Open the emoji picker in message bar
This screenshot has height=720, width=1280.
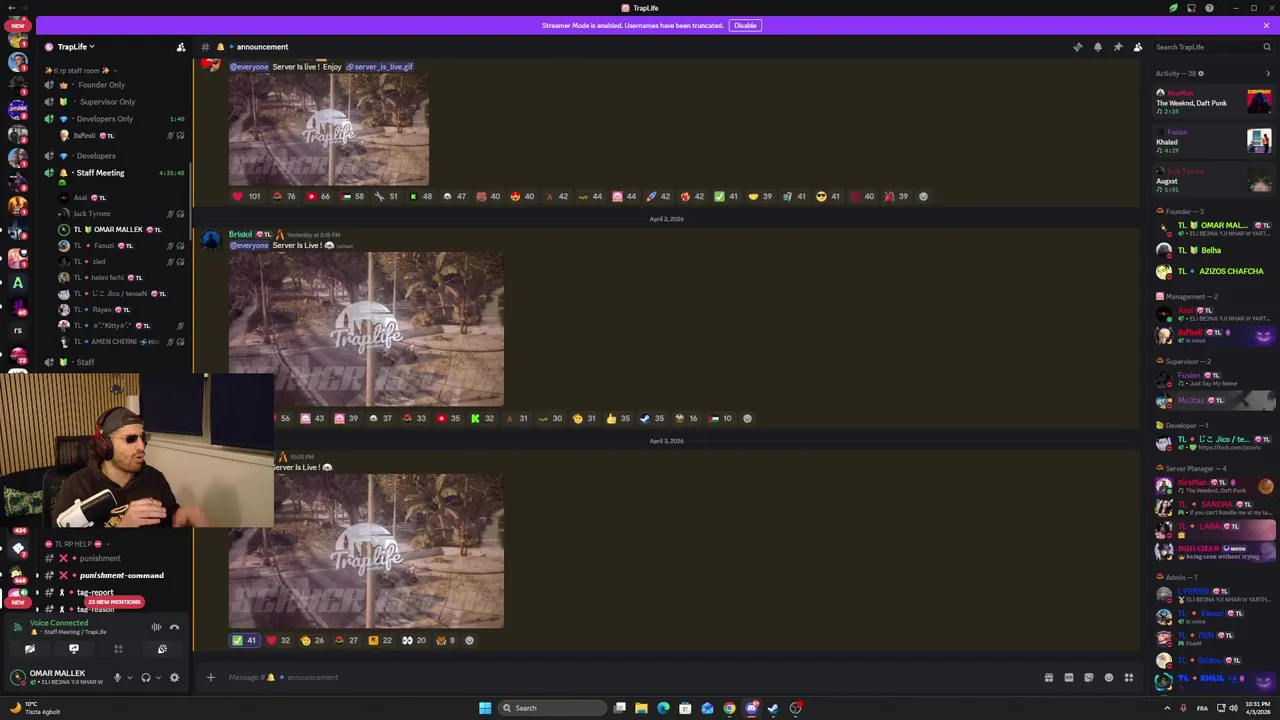coord(1108,677)
